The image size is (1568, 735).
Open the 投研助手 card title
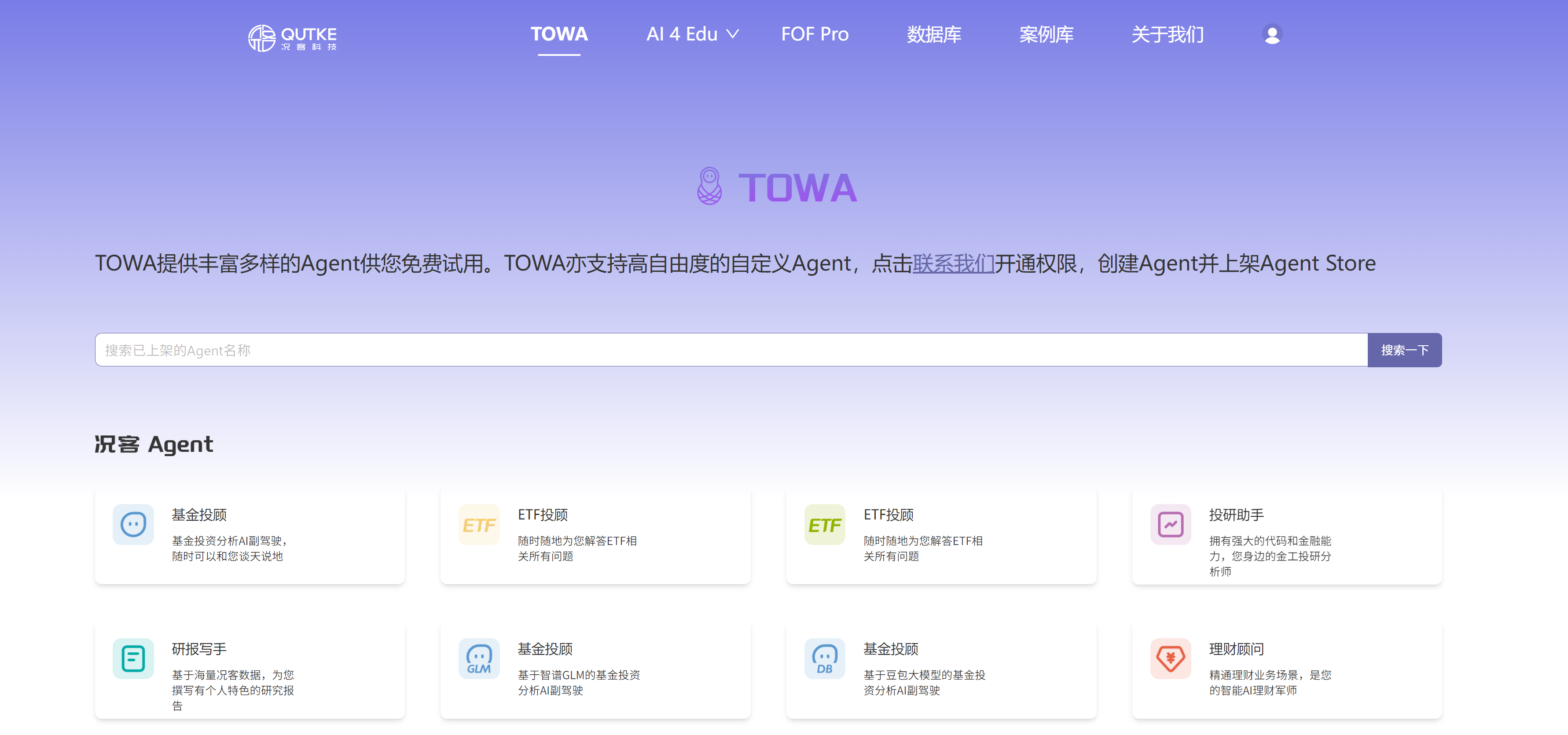1236,515
